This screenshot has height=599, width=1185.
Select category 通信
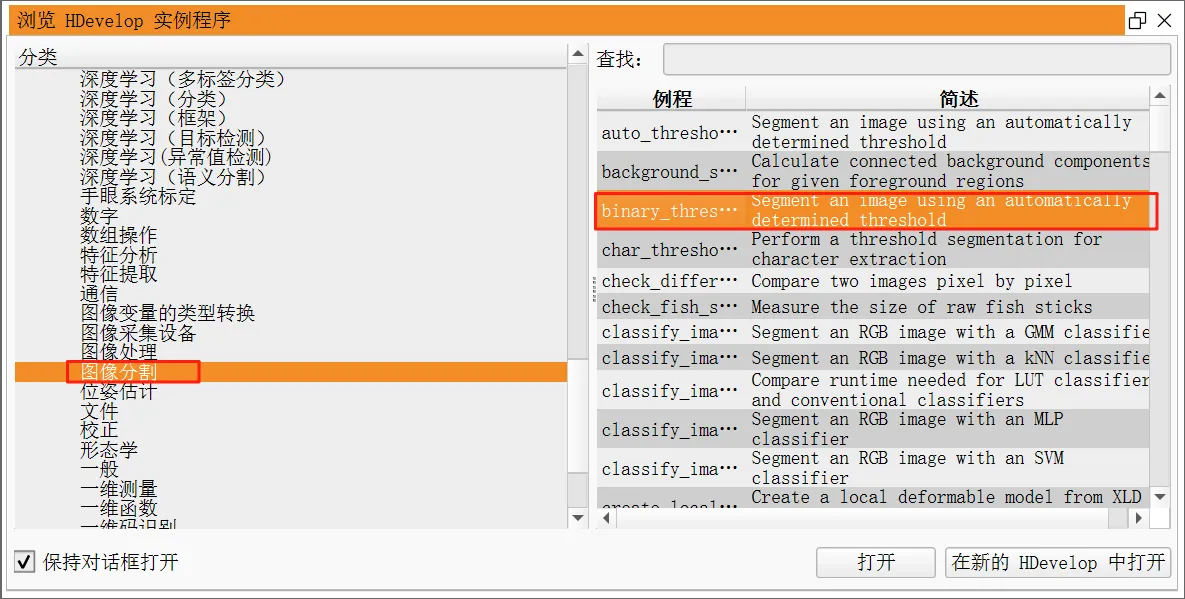99,294
